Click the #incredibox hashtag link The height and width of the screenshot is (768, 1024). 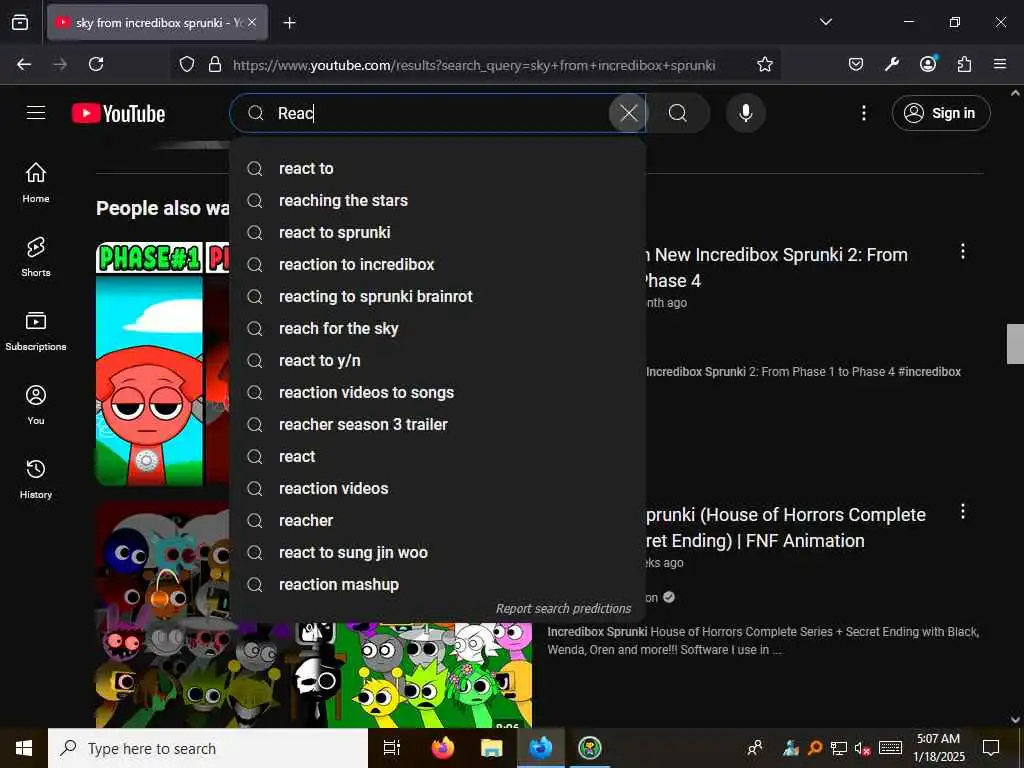click(x=929, y=372)
